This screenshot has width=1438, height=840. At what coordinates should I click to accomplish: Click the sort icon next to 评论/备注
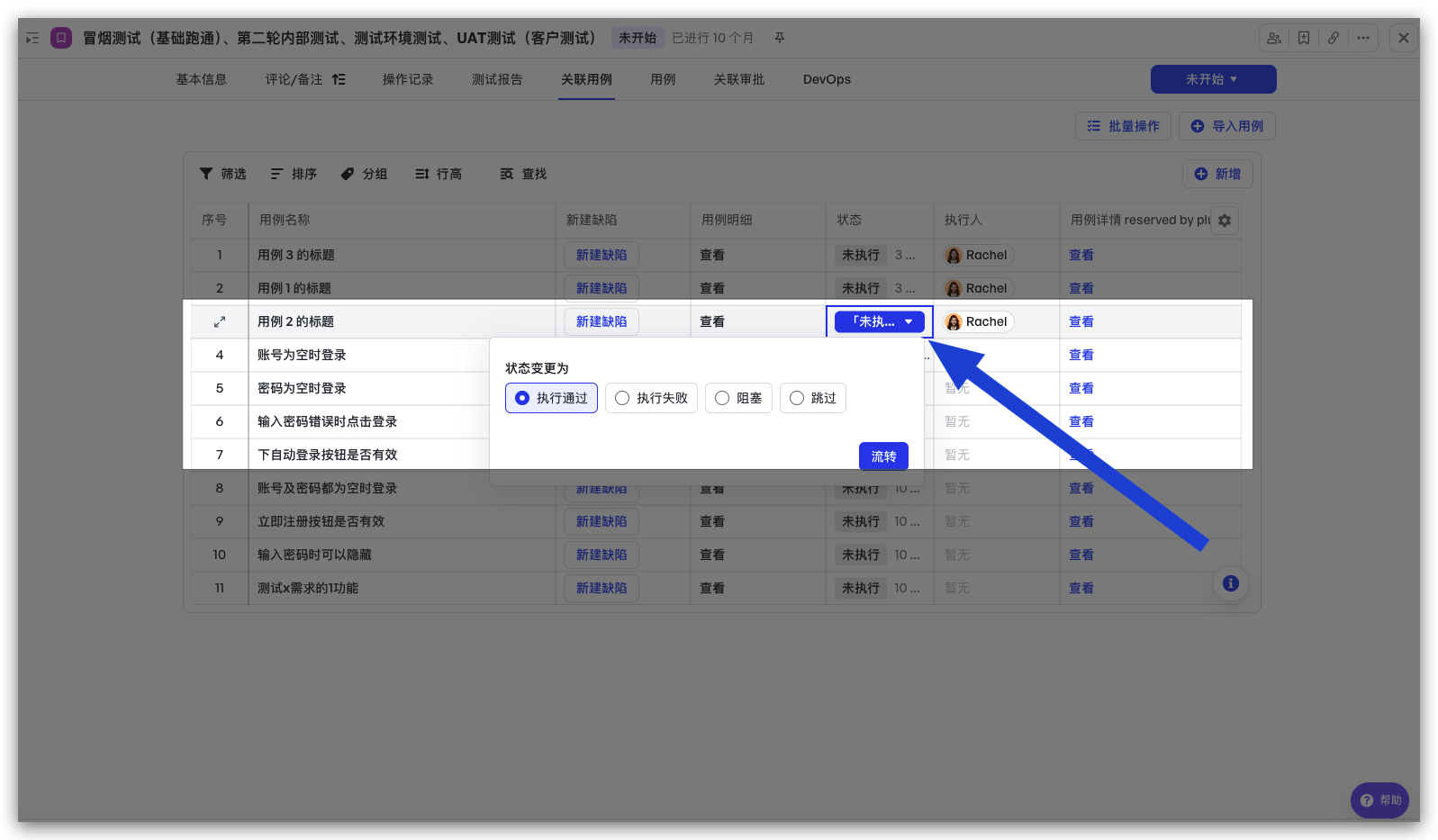(339, 79)
